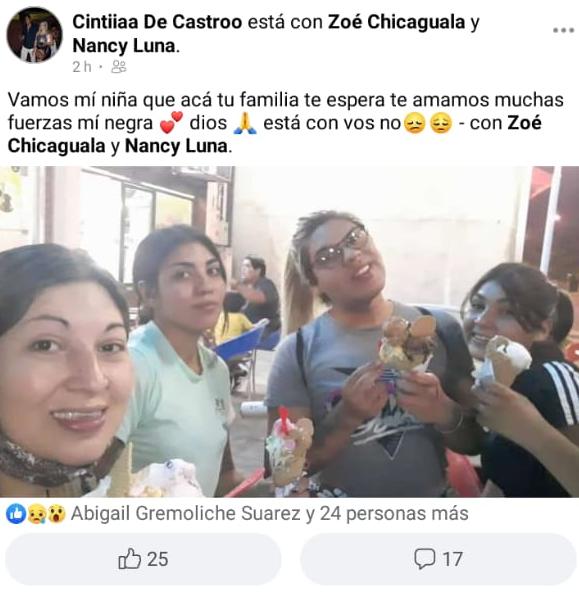Click the Cintiiaa De Castroo profile picture
The width and height of the screenshot is (579, 592).
pos(34,35)
